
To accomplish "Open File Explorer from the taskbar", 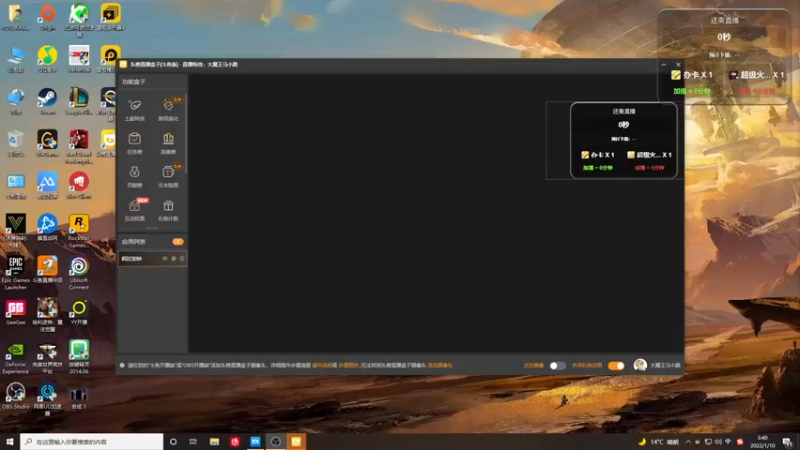I will [x=214, y=442].
